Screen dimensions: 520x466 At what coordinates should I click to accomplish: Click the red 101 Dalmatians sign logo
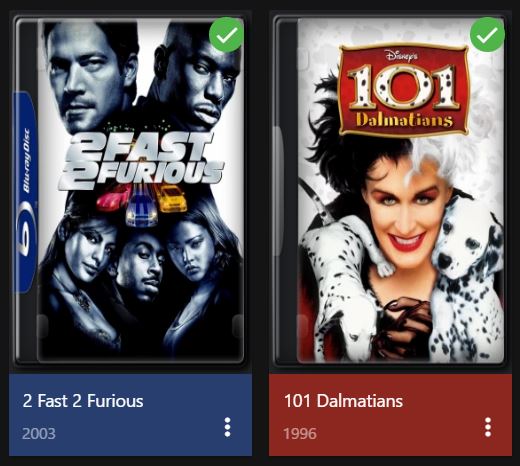coord(403,90)
